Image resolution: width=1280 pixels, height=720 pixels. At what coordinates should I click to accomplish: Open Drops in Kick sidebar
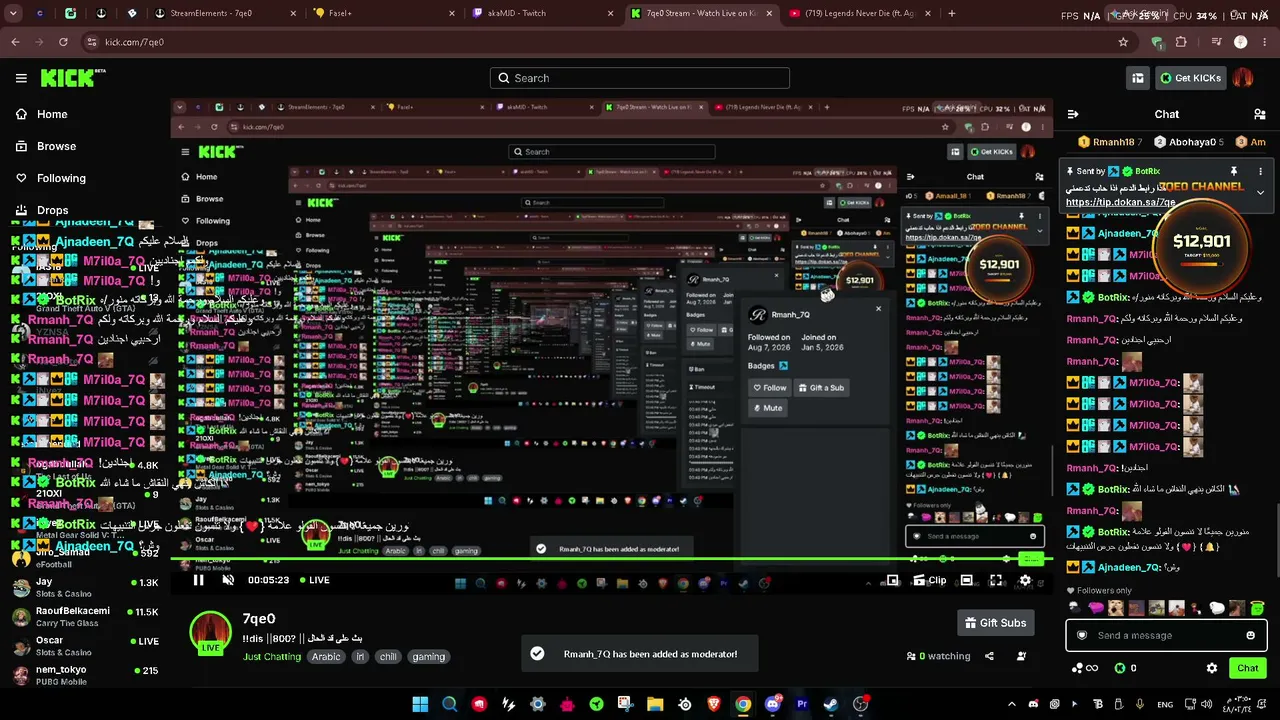pyautogui.click(x=43, y=210)
